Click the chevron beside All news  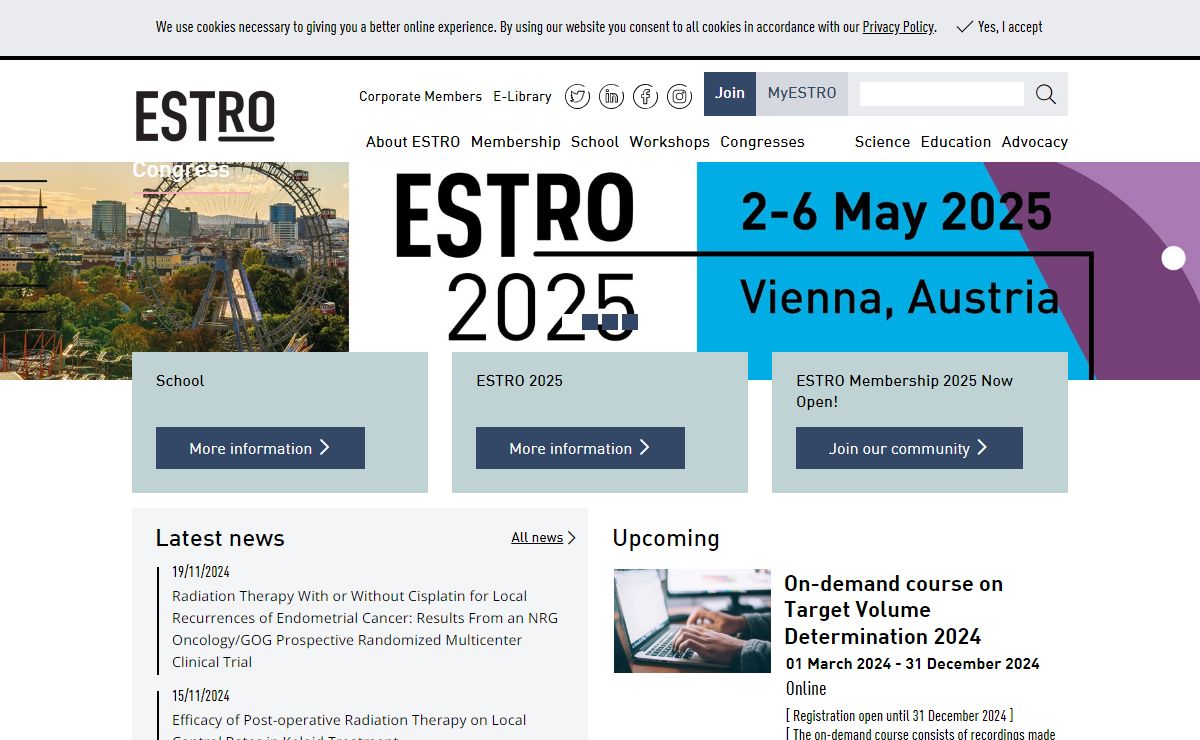click(x=572, y=538)
